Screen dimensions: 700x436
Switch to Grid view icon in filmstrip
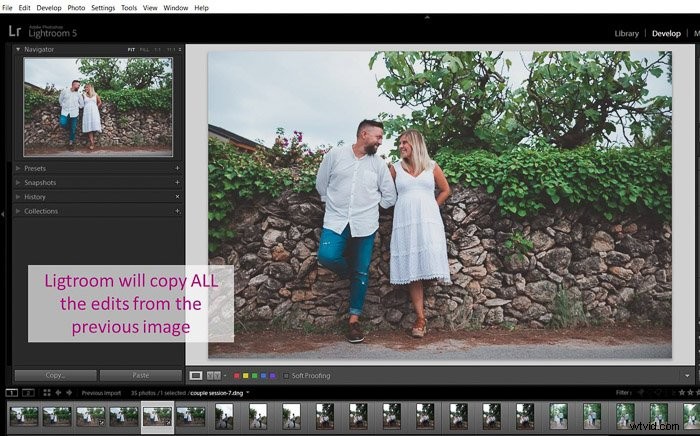[46, 393]
